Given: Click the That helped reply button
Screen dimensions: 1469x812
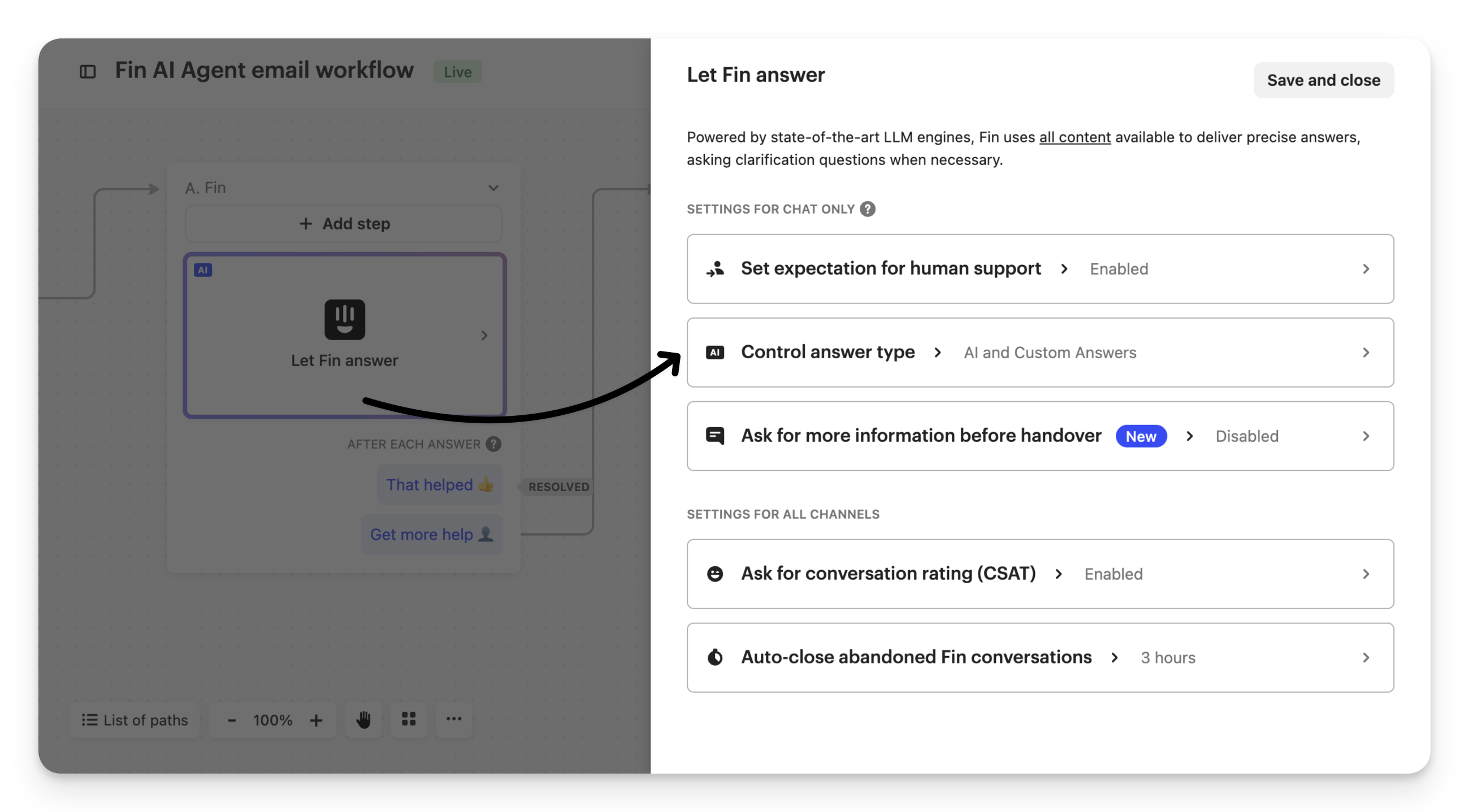Looking at the screenshot, I should pyautogui.click(x=440, y=485).
